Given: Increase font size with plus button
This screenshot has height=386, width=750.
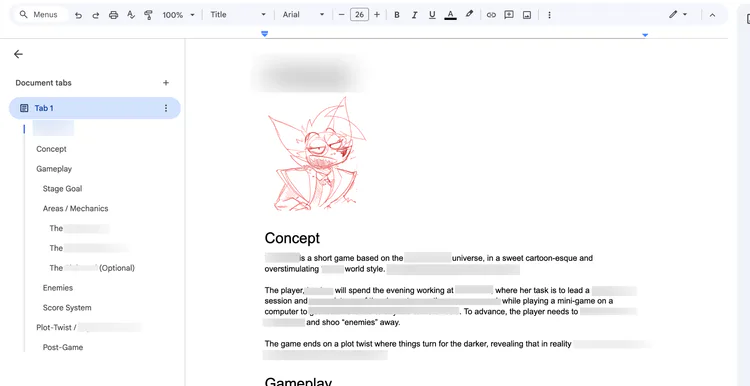Looking at the screenshot, I should [377, 15].
